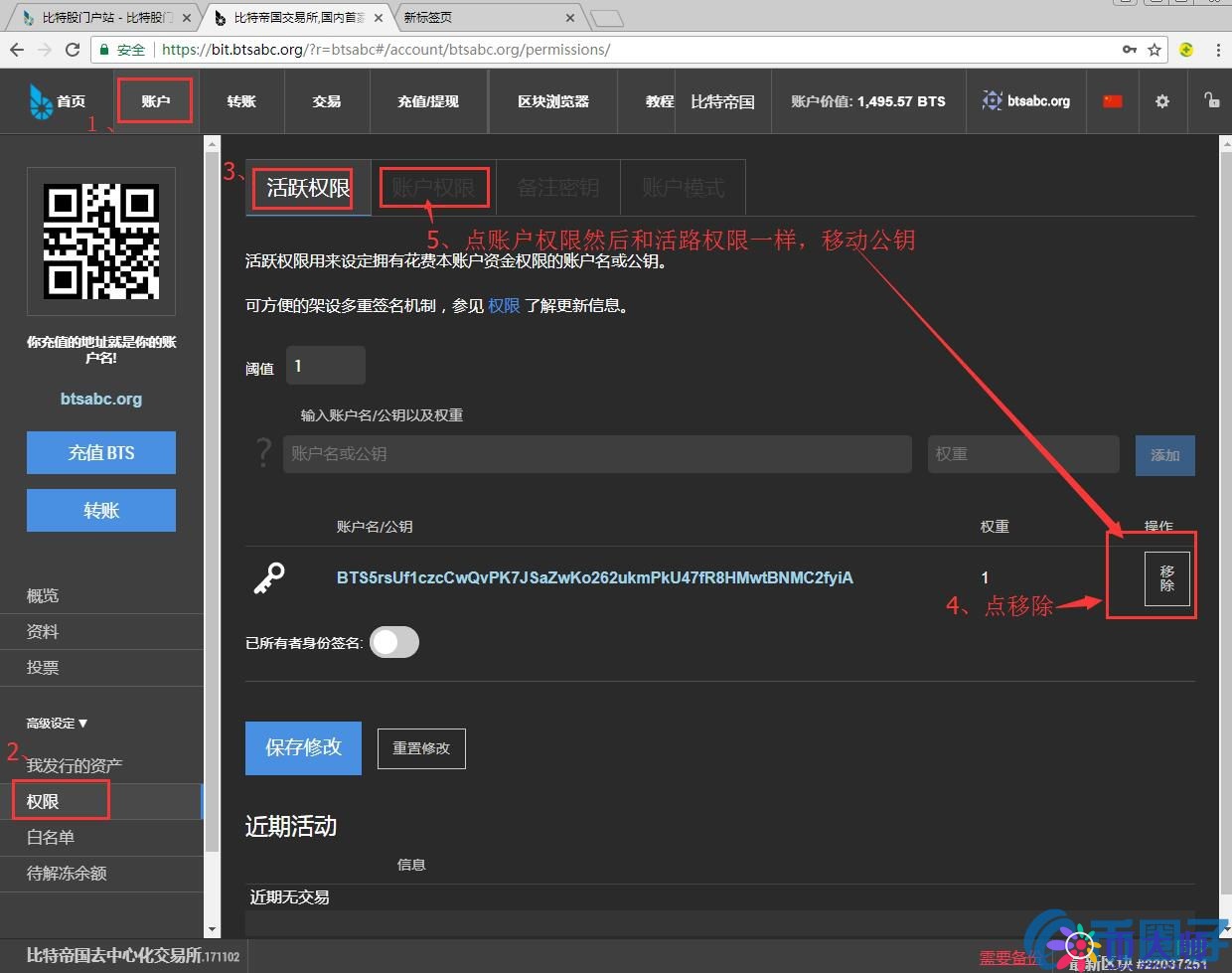Click the 账户名或公钥 input field
The image size is (1232, 973).
(596, 453)
